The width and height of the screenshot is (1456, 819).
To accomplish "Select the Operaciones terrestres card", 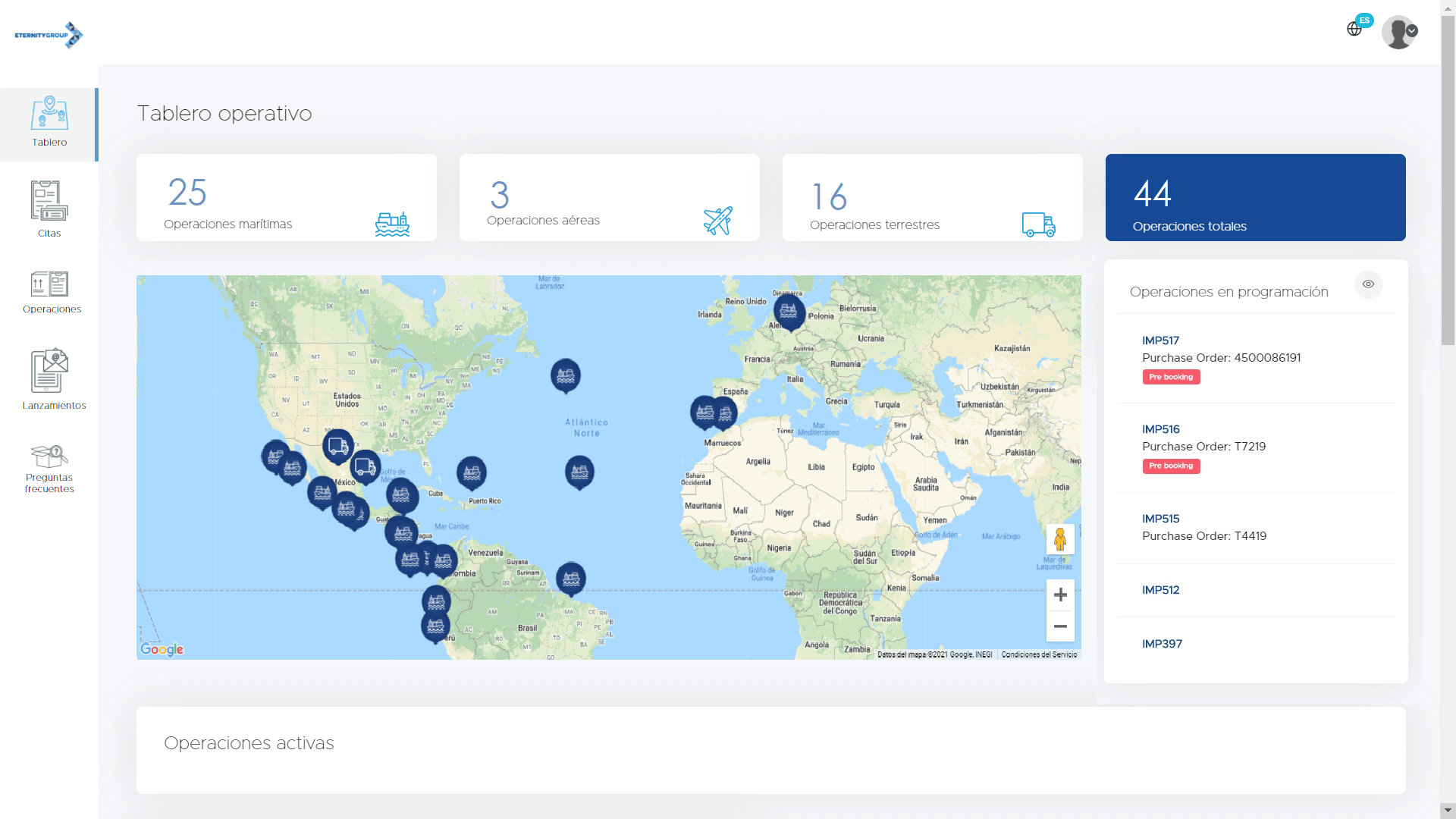I will coord(933,197).
